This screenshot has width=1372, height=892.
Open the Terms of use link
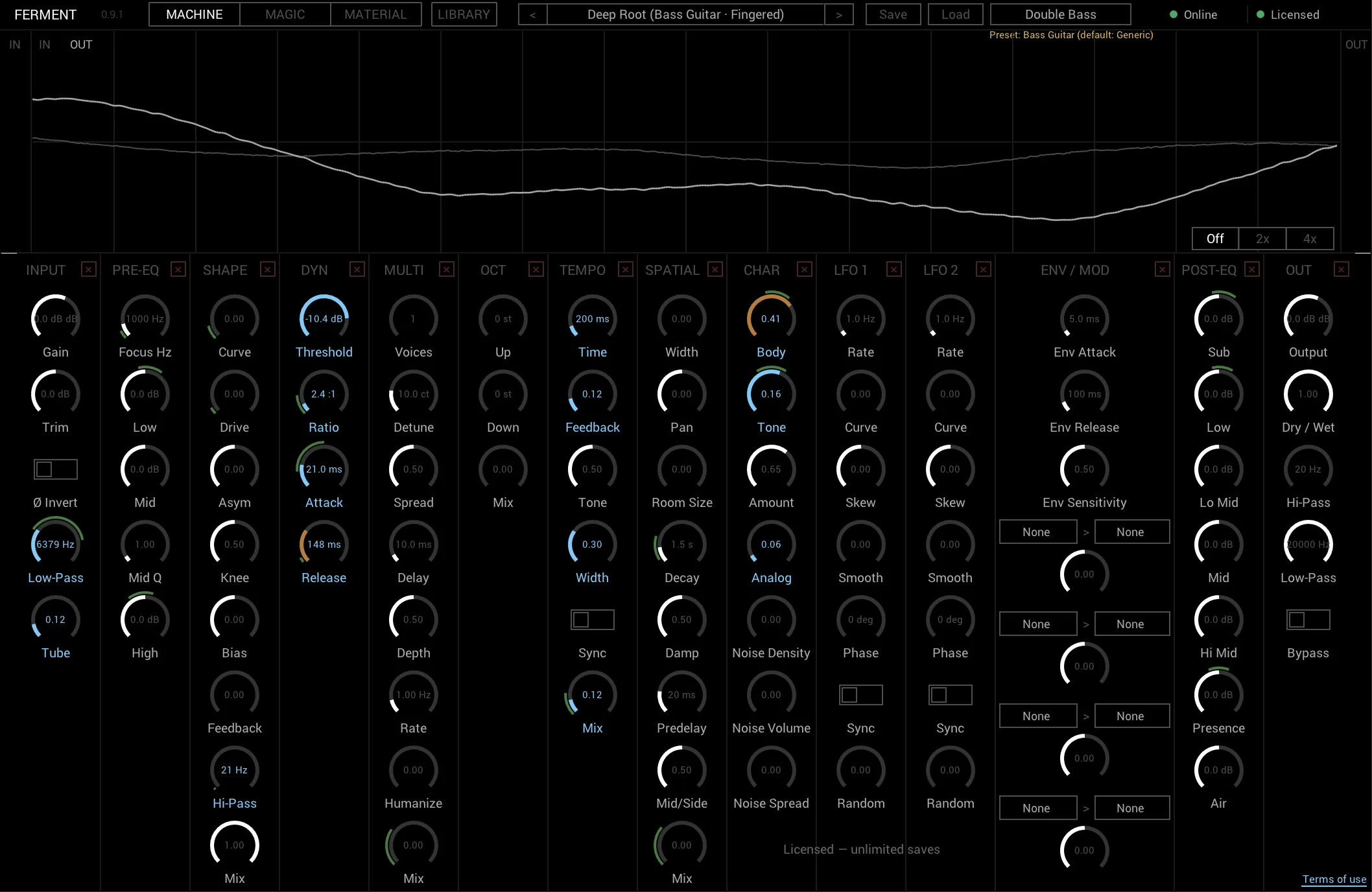1334,879
